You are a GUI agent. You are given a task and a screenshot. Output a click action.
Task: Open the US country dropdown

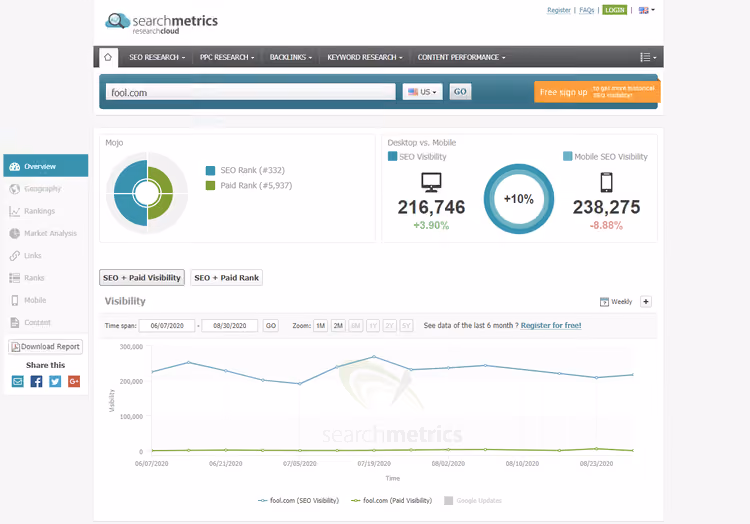coord(422,92)
